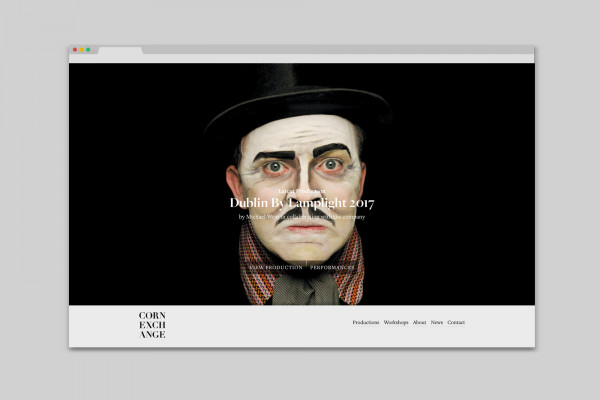
Task: Click the Corn Exchange logo
Action: point(152,325)
